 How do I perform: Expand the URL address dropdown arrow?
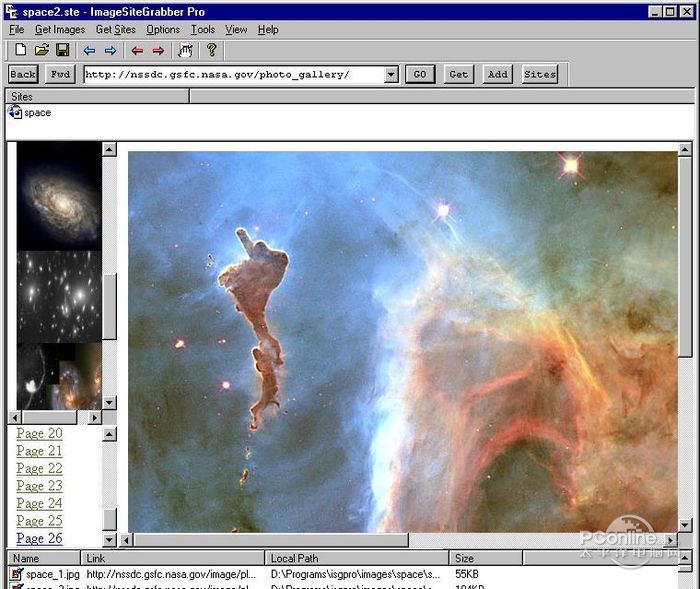(x=391, y=75)
